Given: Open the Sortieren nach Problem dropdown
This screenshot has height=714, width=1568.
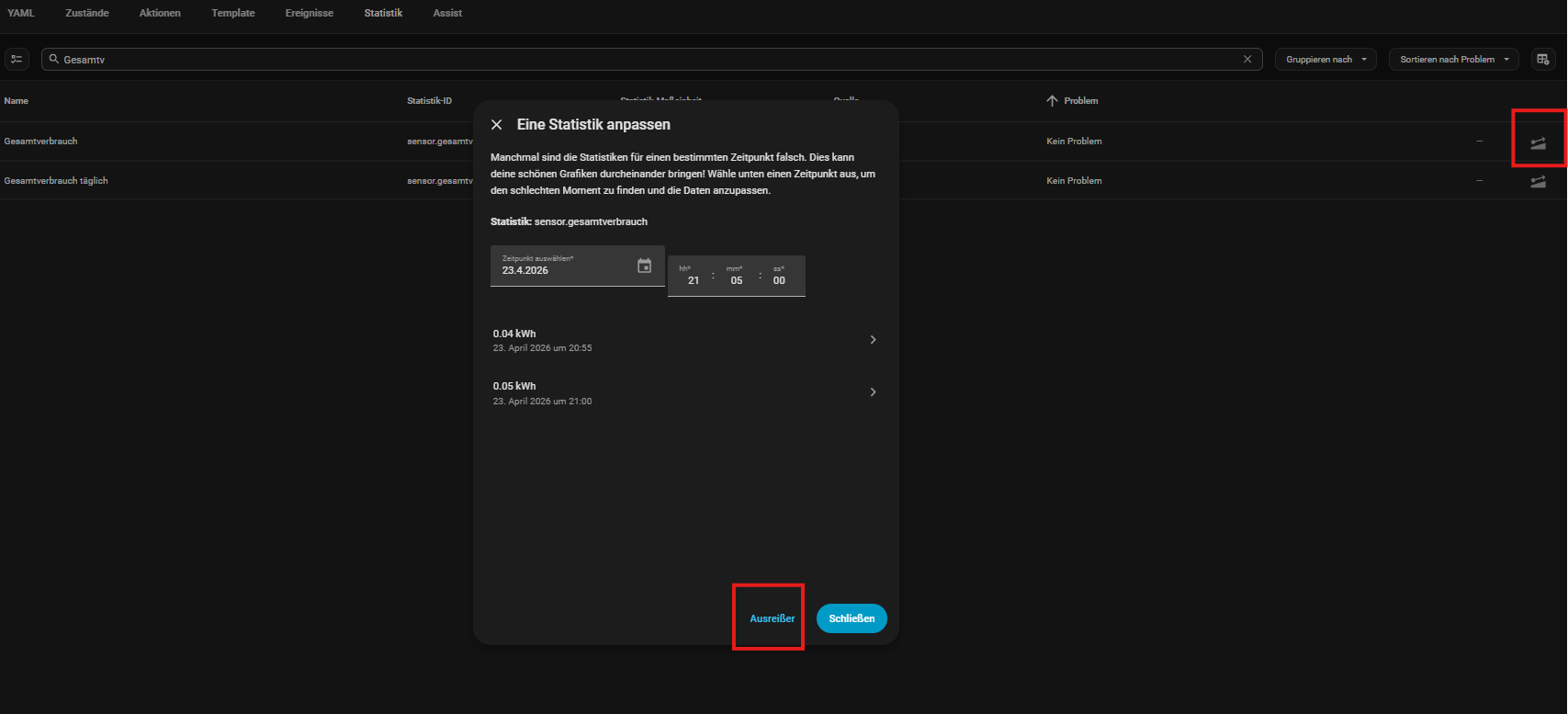Looking at the screenshot, I should 1453,60.
